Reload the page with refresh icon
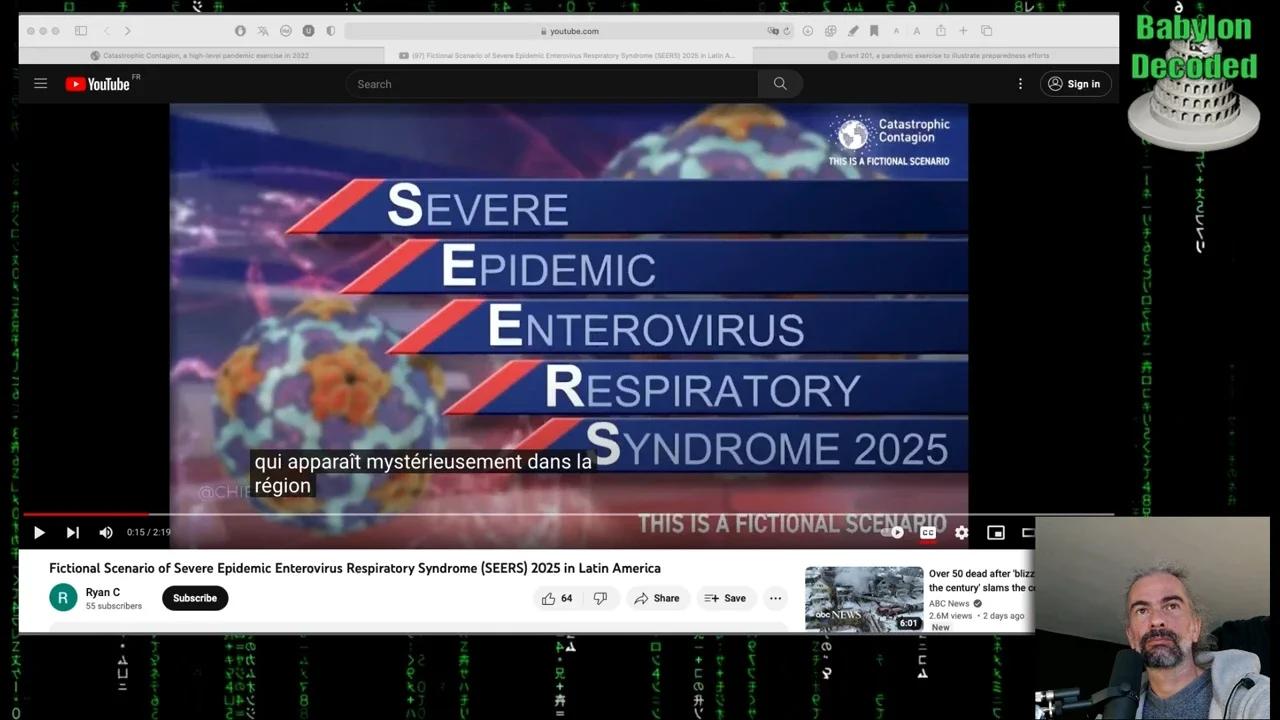The image size is (1280, 720). point(787,31)
